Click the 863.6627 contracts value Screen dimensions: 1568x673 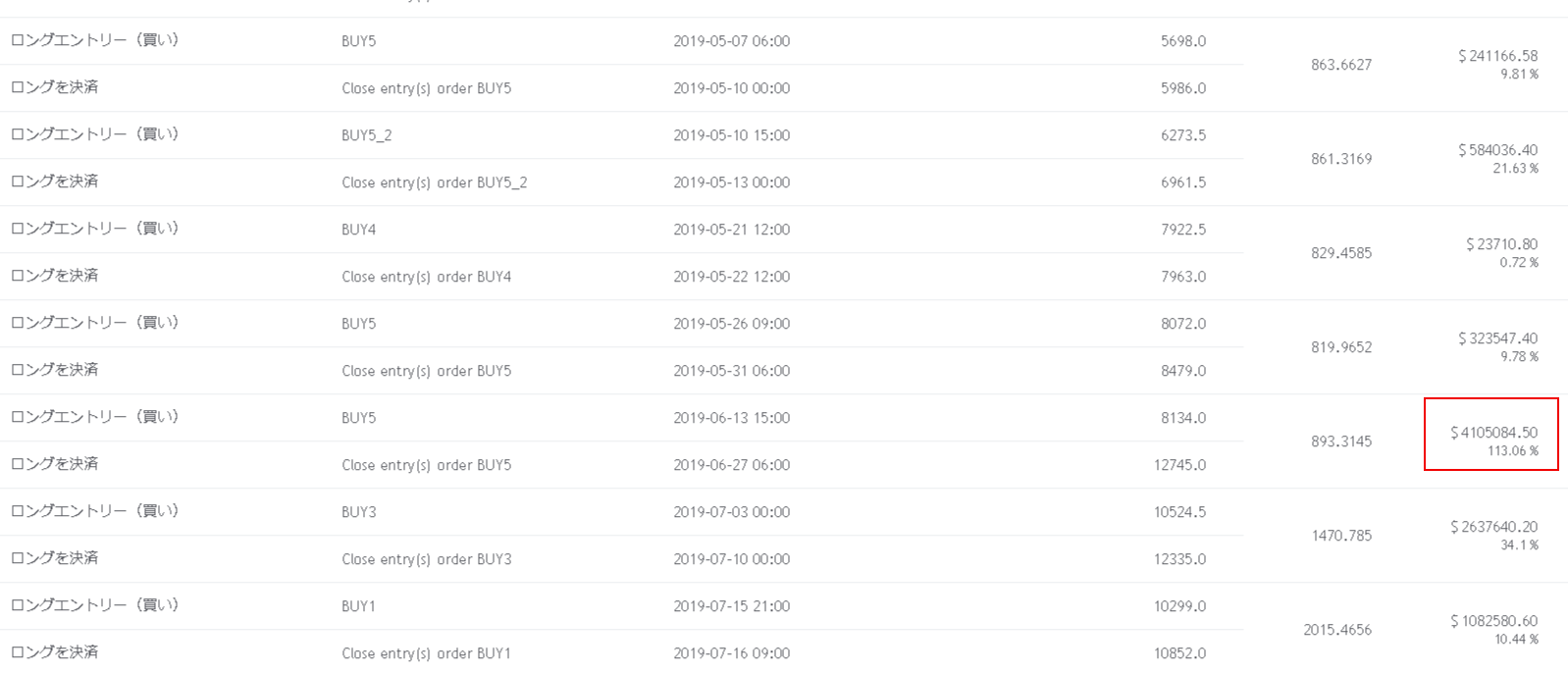[x=1340, y=65]
